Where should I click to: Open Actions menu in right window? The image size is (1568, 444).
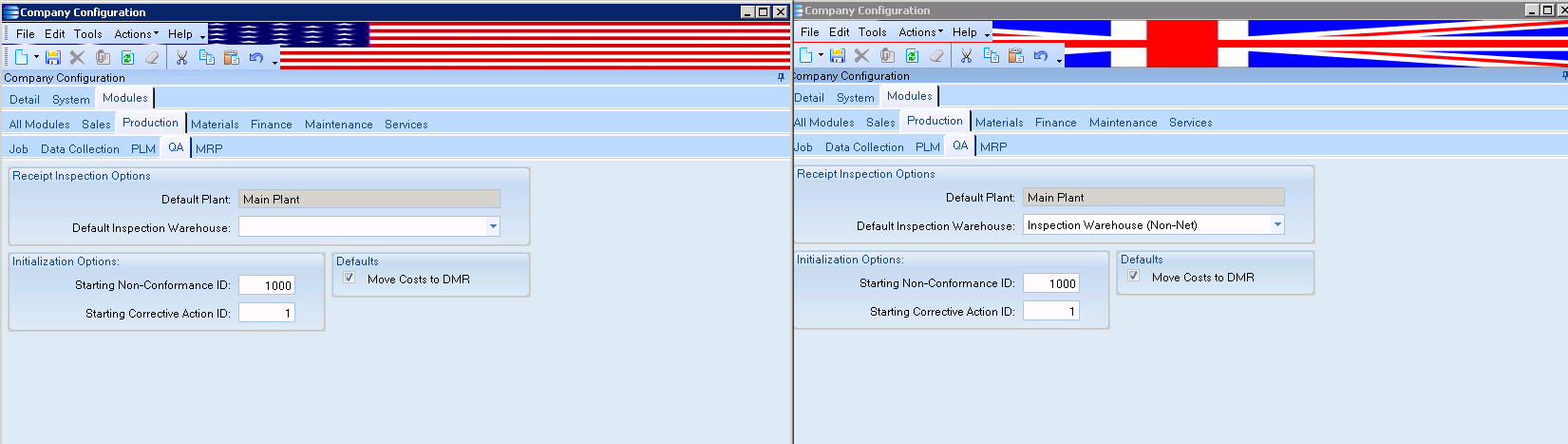(x=920, y=31)
